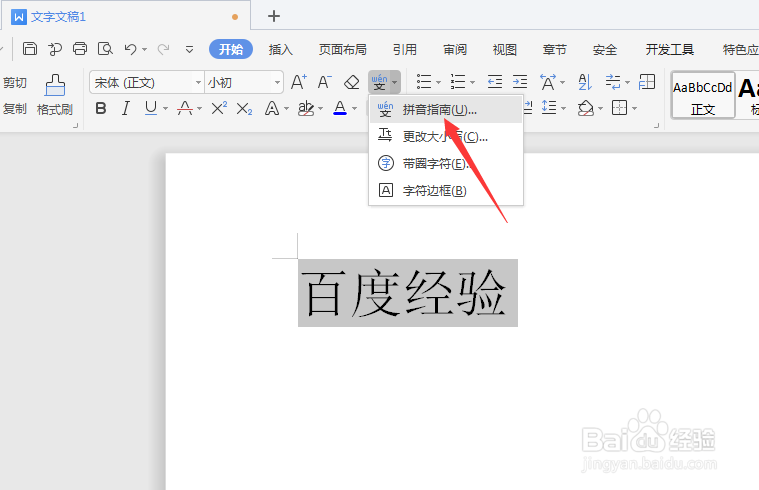Click 剪切 cut button
This screenshot has height=490, width=759.
coord(15,83)
